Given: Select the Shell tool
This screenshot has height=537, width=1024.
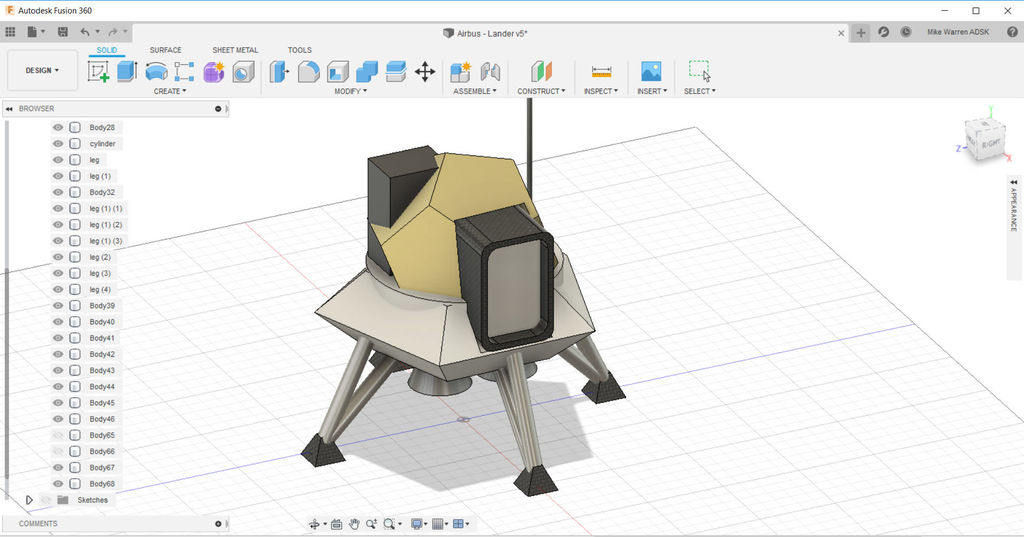Looking at the screenshot, I should pyautogui.click(x=338, y=71).
